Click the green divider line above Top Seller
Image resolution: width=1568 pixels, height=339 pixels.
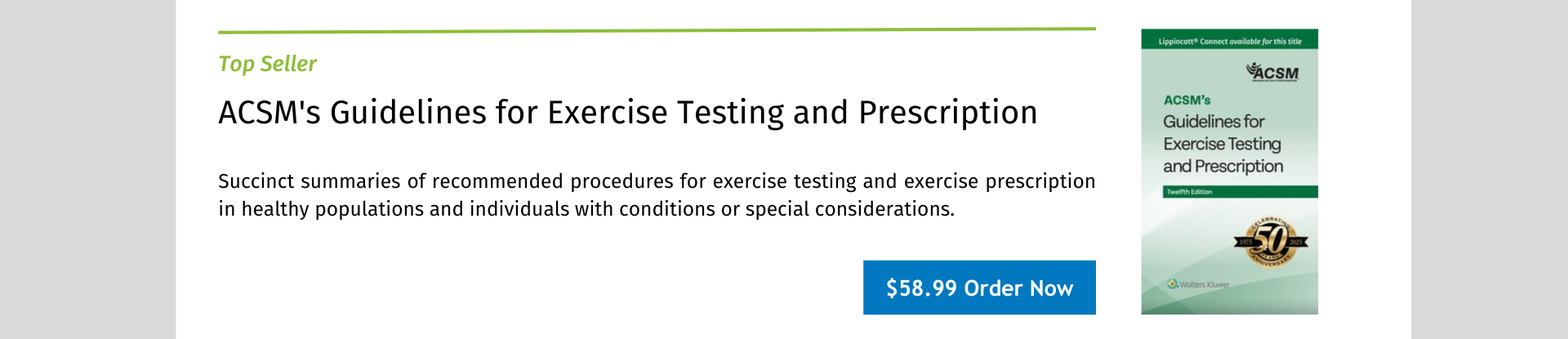(657, 30)
